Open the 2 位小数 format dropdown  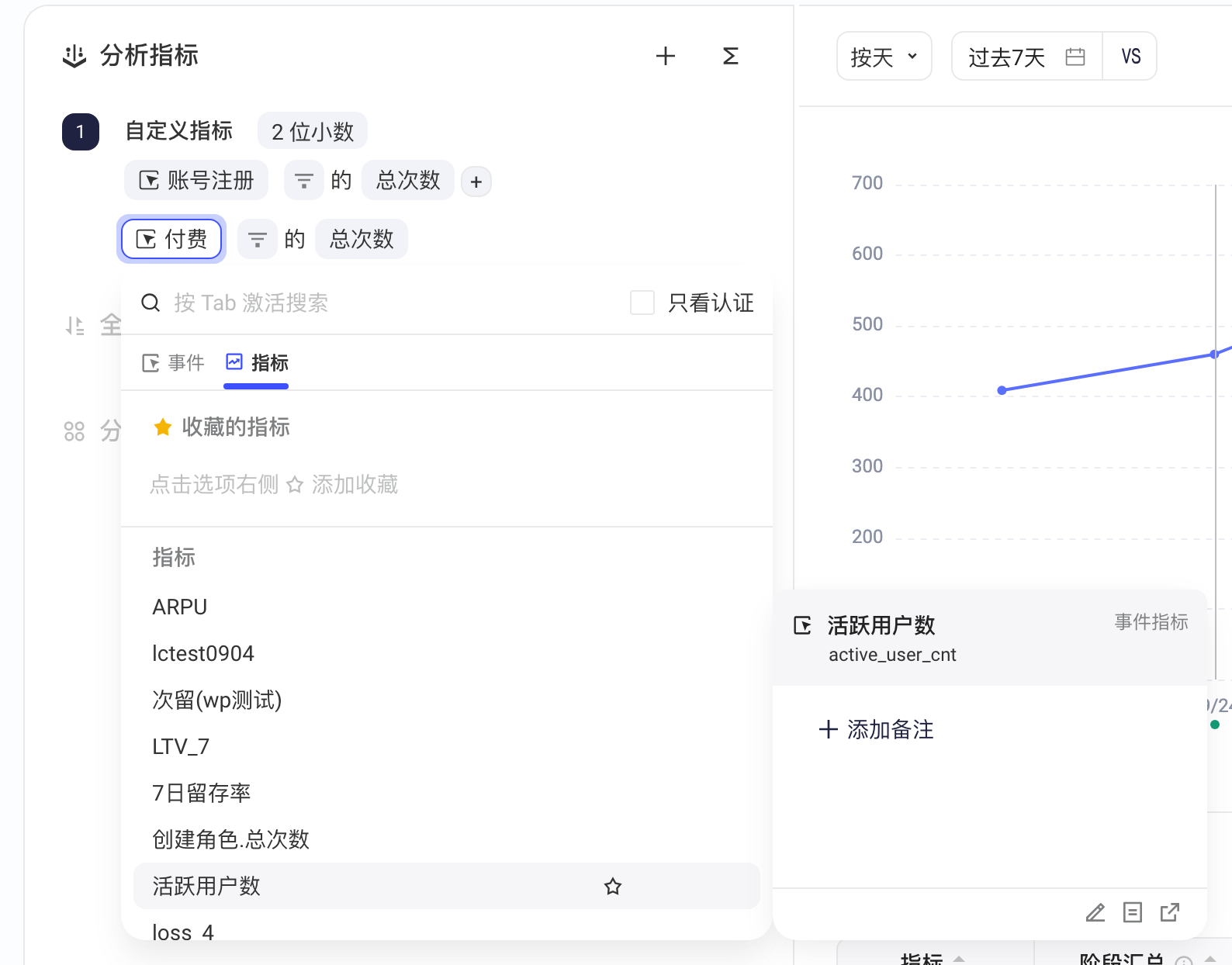coord(313,131)
